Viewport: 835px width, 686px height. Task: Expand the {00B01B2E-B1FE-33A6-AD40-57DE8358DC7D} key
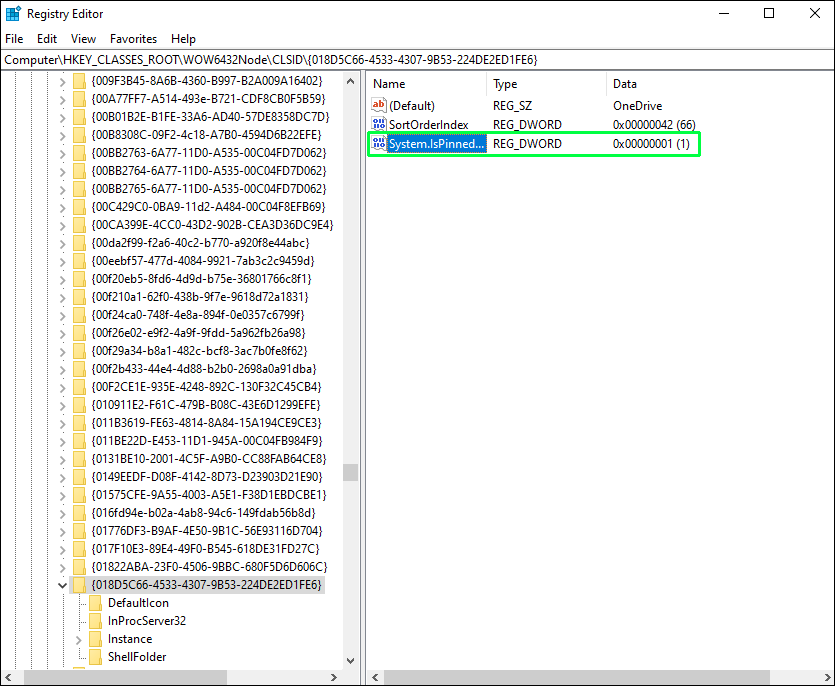[x=62, y=118]
